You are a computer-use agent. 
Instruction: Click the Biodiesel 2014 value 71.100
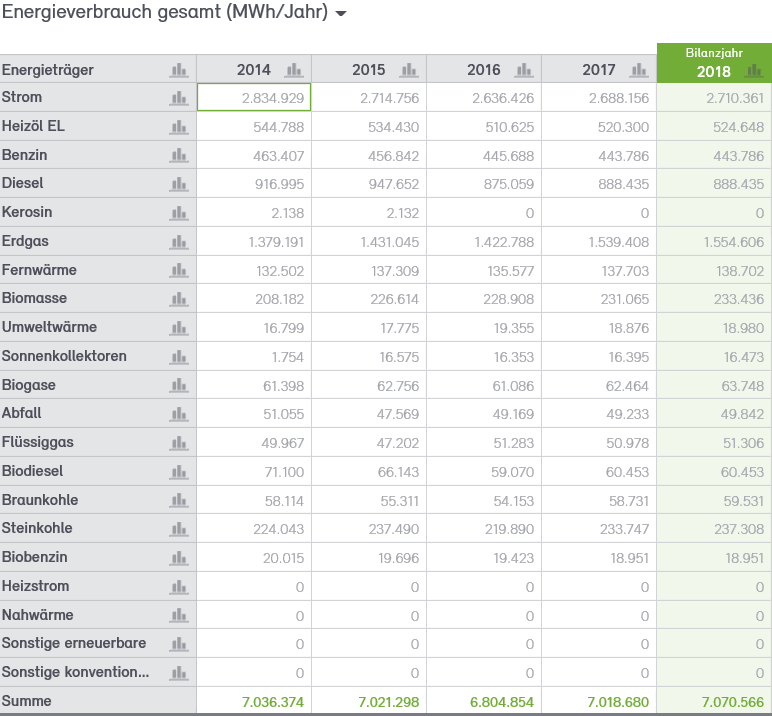(284, 472)
